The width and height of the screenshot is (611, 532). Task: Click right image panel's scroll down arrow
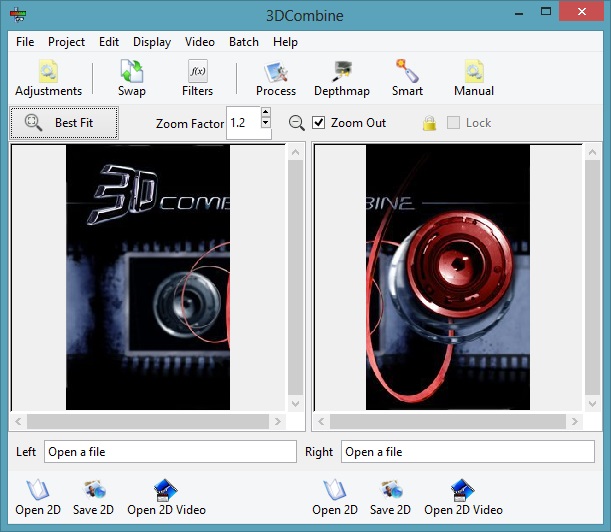[x=593, y=404]
